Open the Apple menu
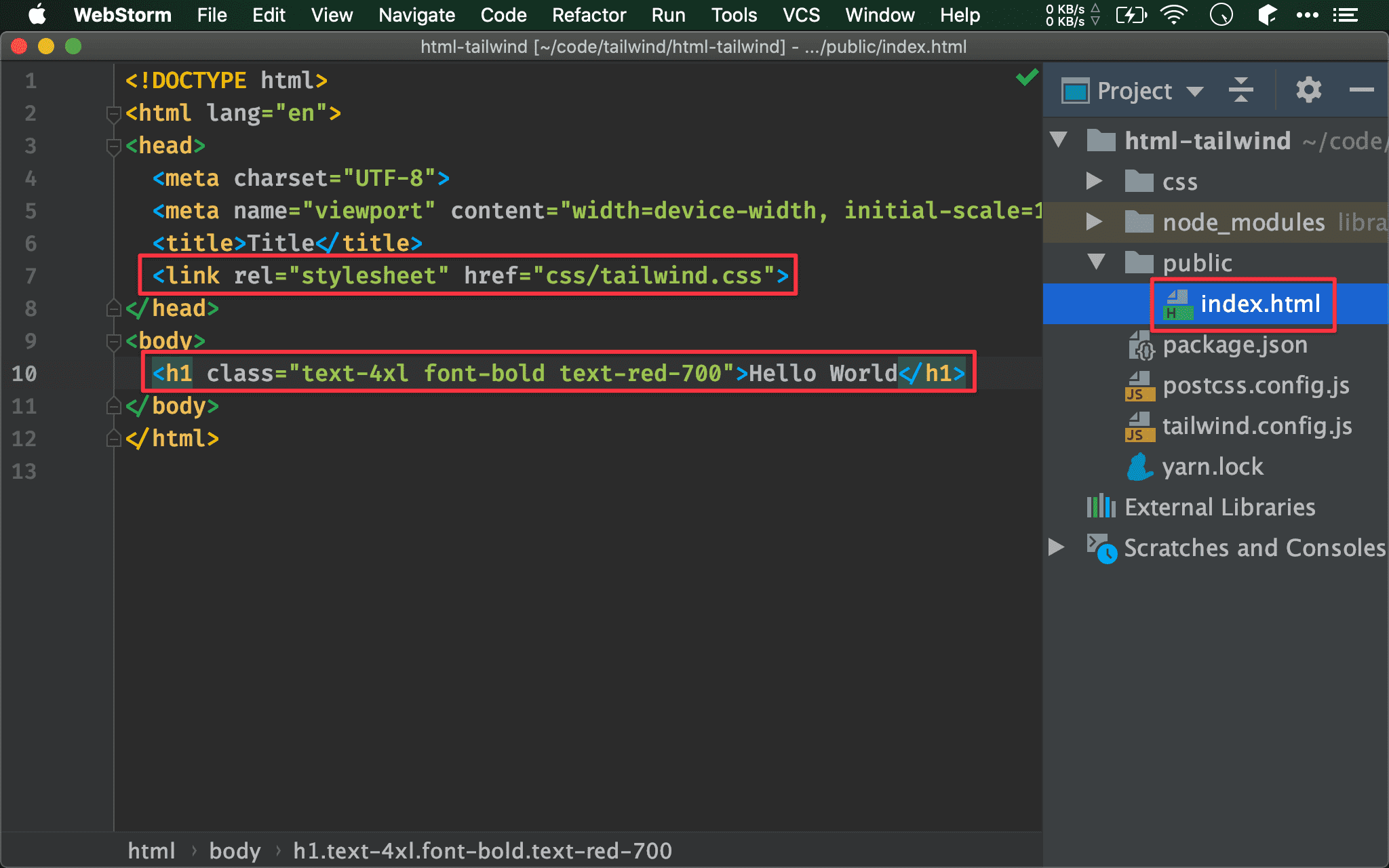 pyautogui.click(x=37, y=14)
